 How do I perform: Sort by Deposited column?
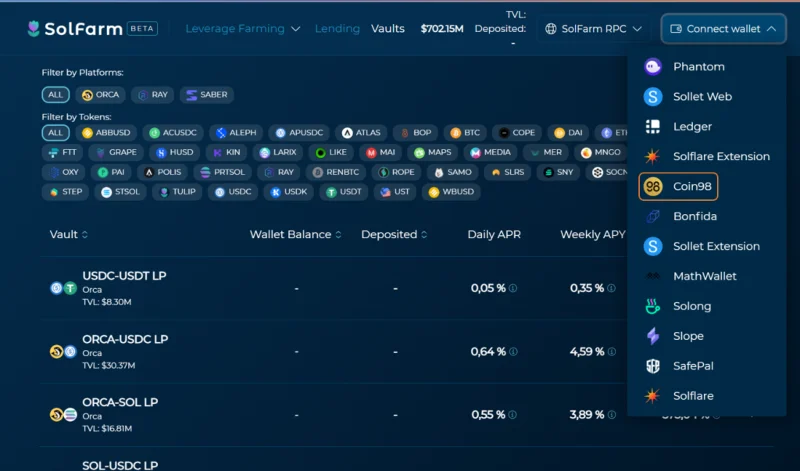[394, 234]
